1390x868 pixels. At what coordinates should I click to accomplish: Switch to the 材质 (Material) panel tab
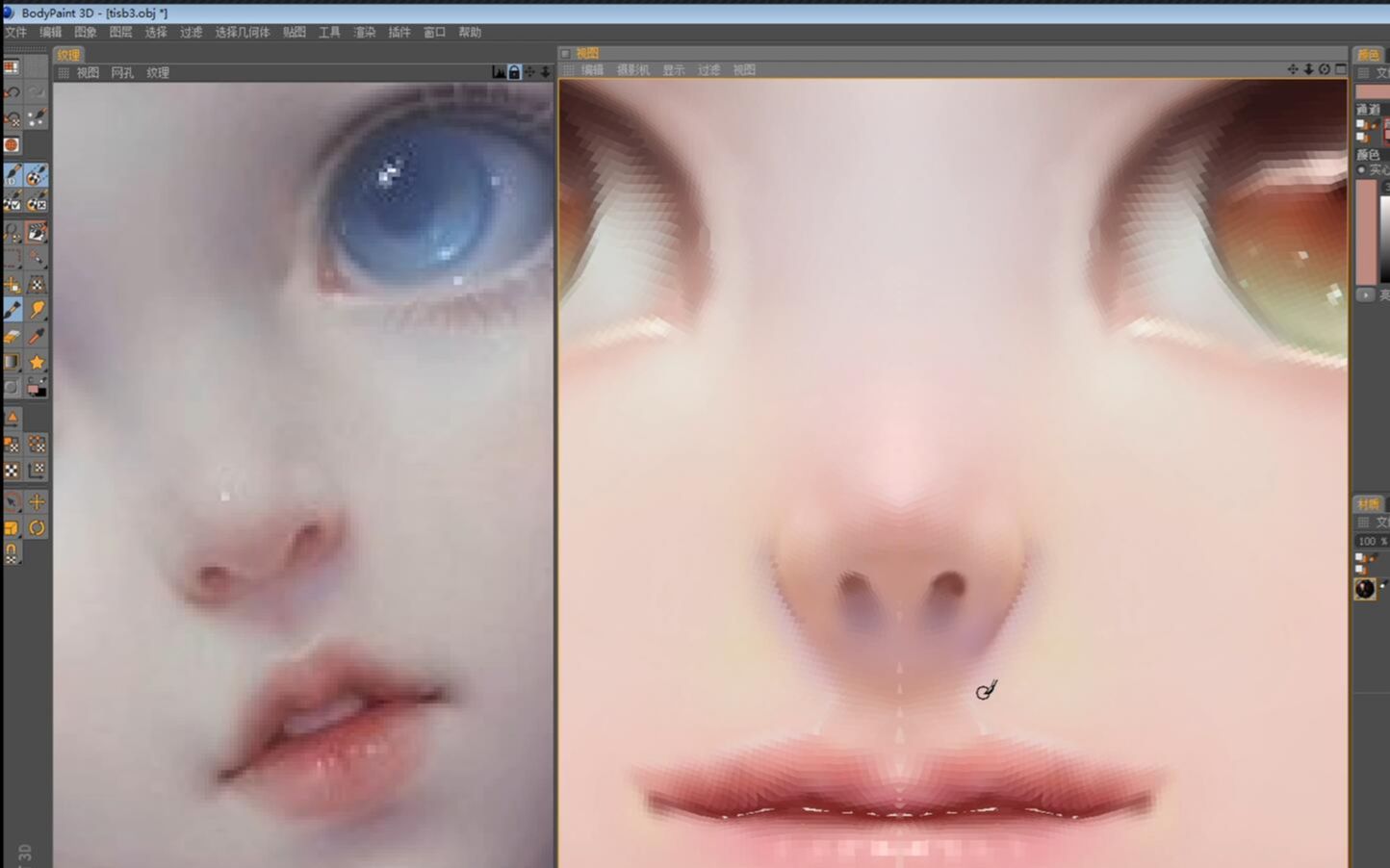[x=1368, y=504]
